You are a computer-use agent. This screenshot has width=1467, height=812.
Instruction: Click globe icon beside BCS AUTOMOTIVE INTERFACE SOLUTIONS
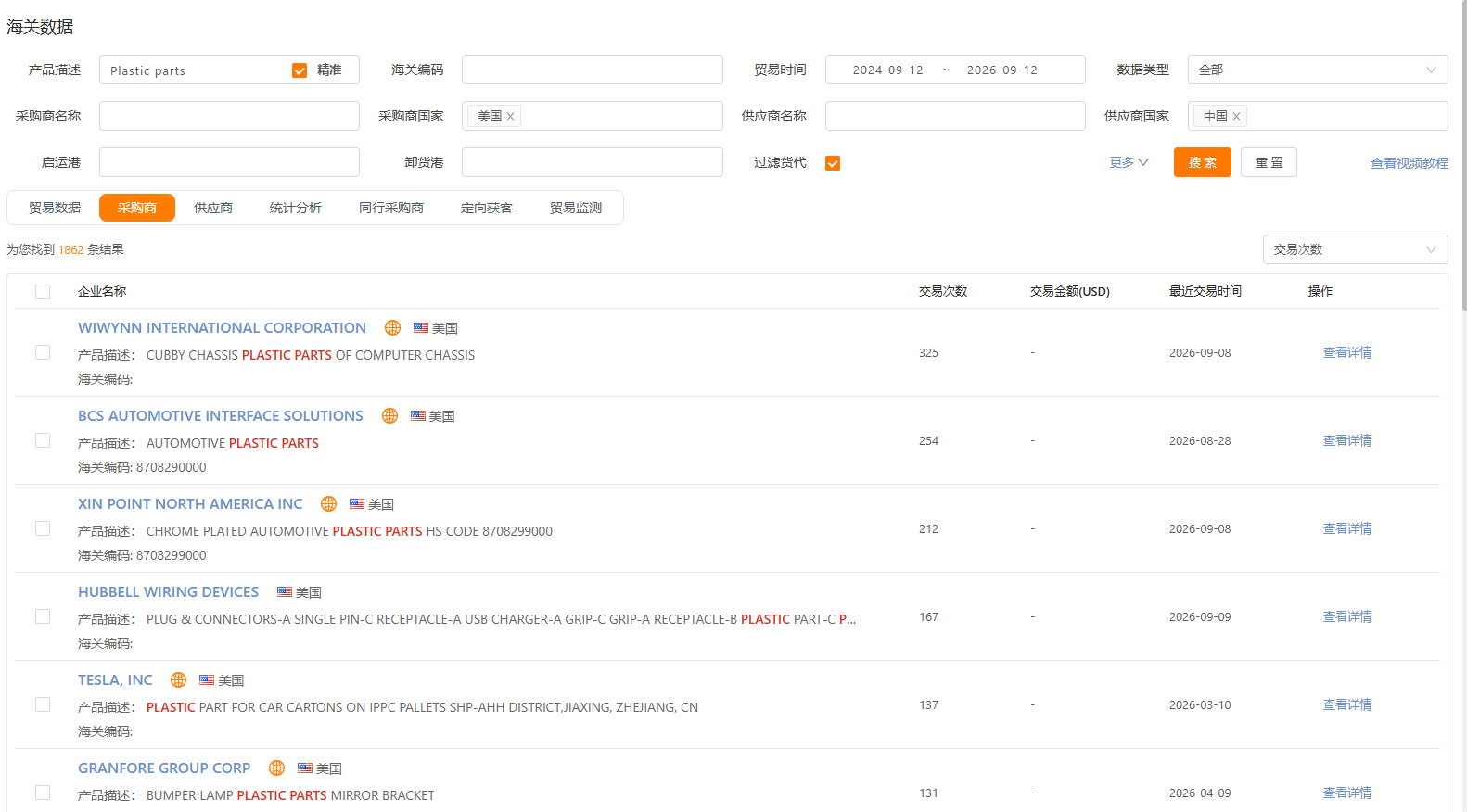point(389,416)
